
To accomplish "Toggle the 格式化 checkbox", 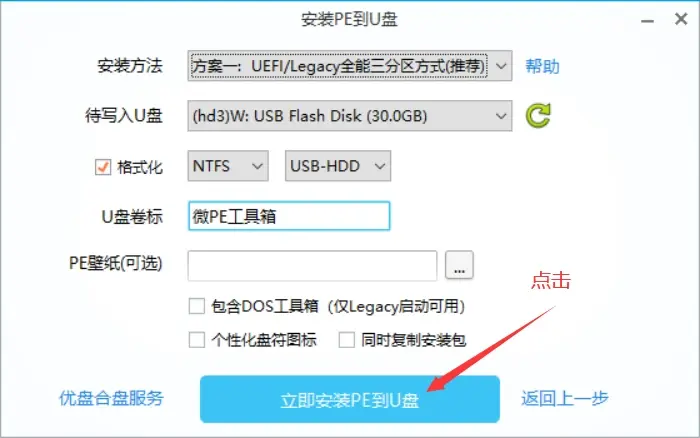I will (x=103, y=167).
